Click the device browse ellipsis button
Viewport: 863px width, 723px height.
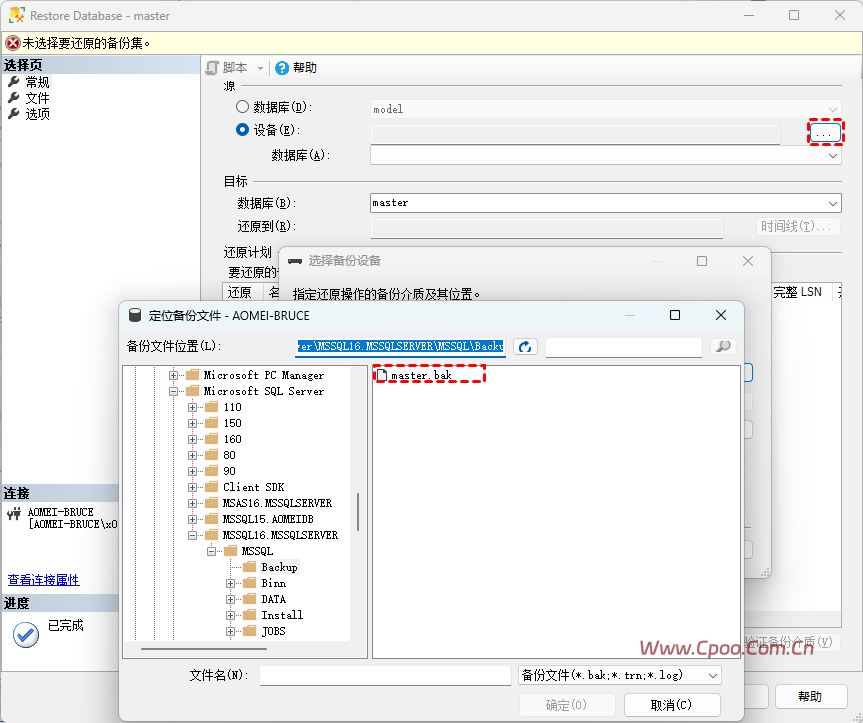click(824, 133)
